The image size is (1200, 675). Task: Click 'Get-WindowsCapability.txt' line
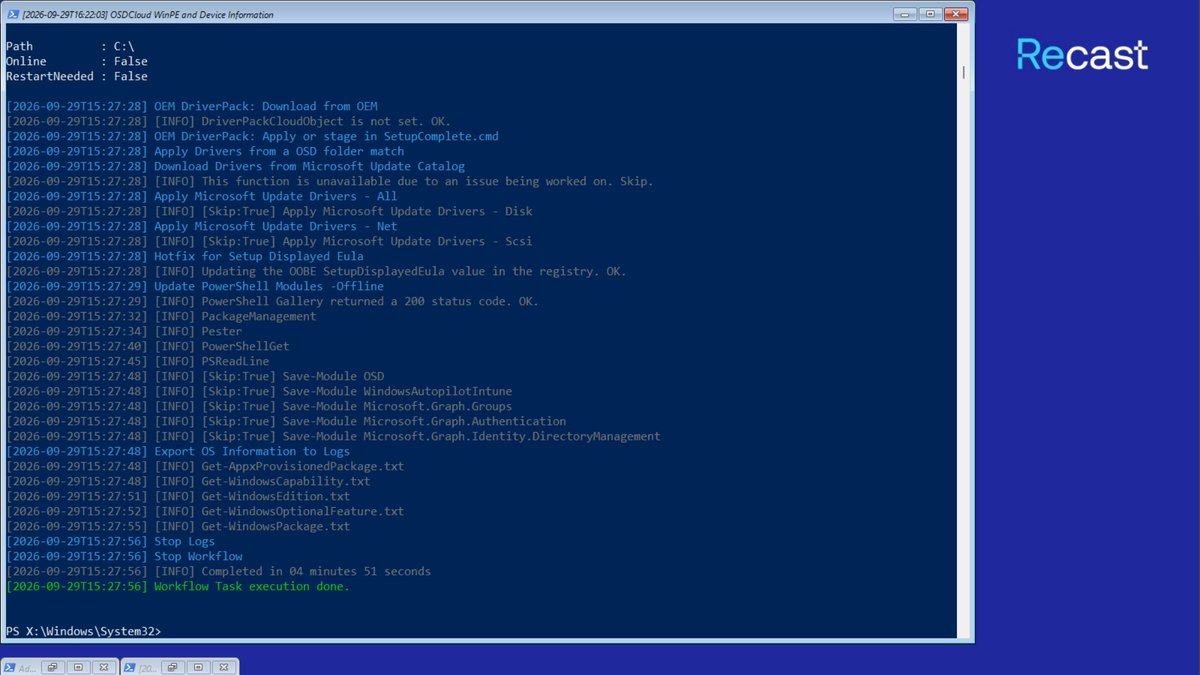(188, 481)
